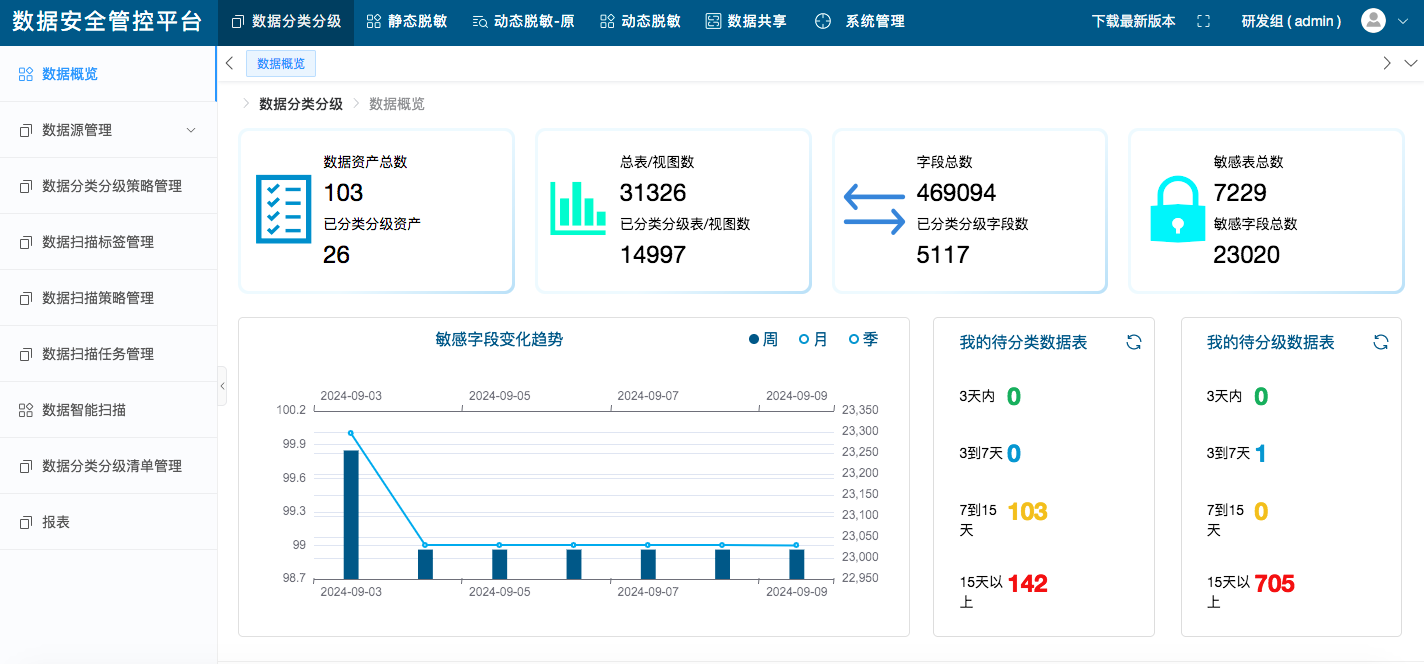Open 动态脱敏-原 top navigation menu
The width and height of the screenshot is (1424, 664).
(523, 21)
